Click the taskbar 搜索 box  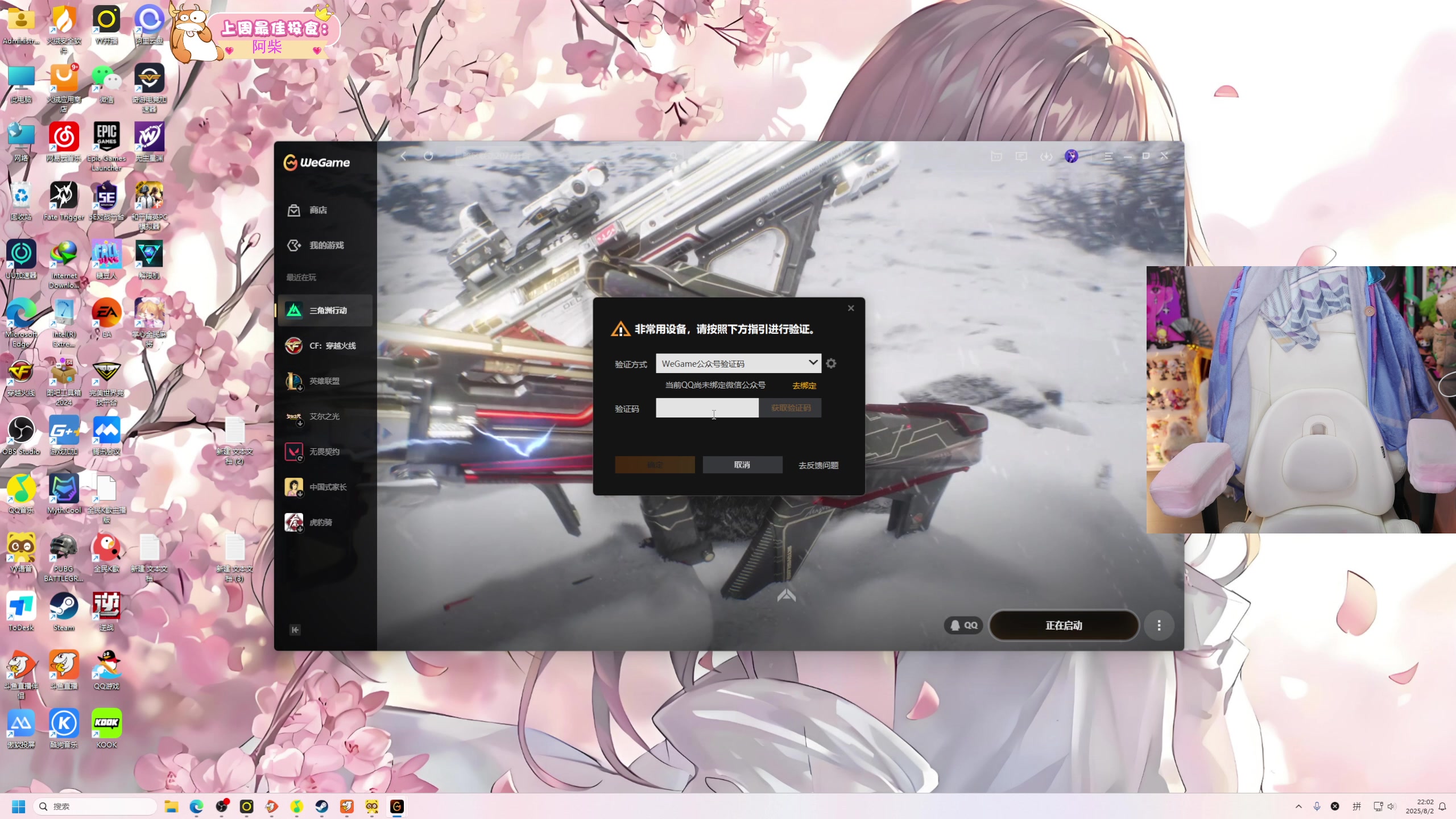pyautogui.click(x=95, y=806)
